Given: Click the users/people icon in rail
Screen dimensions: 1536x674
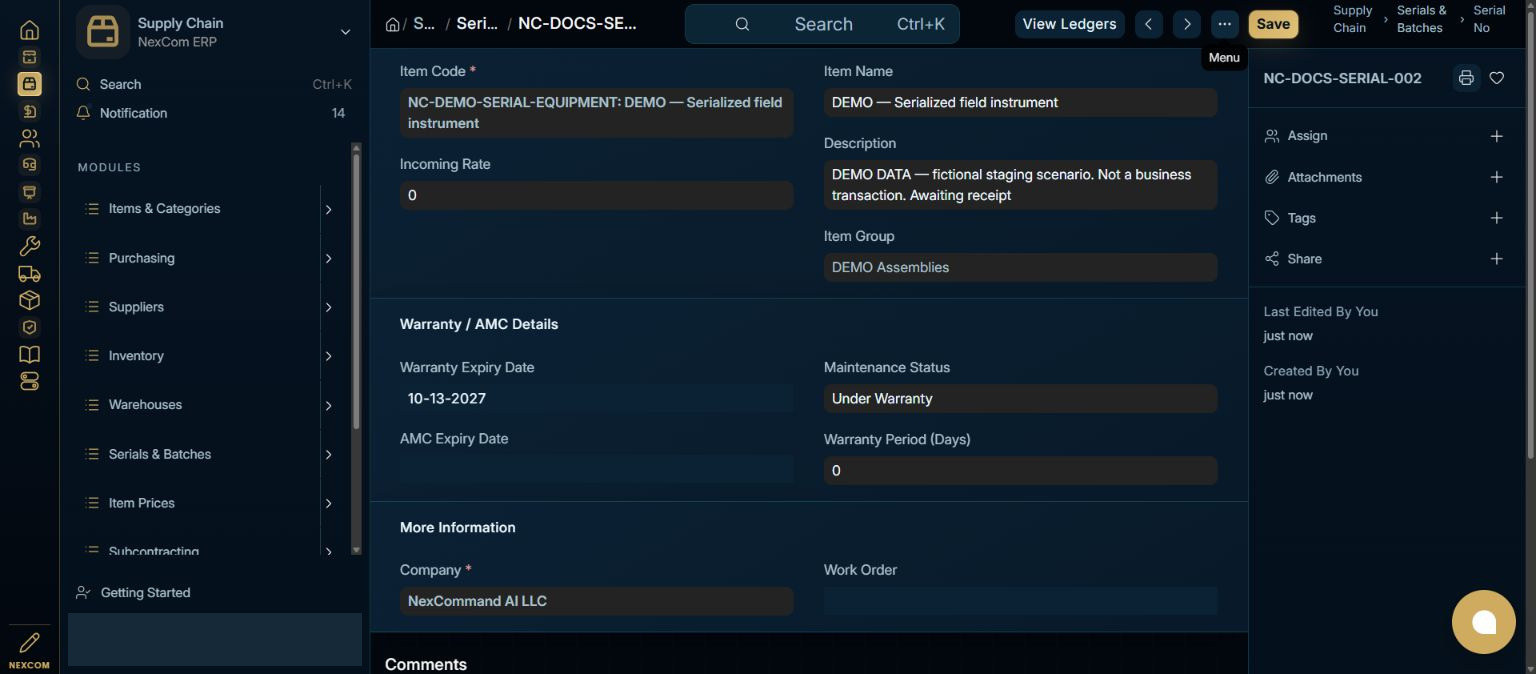Looking at the screenshot, I should pyautogui.click(x=29, y=138).
